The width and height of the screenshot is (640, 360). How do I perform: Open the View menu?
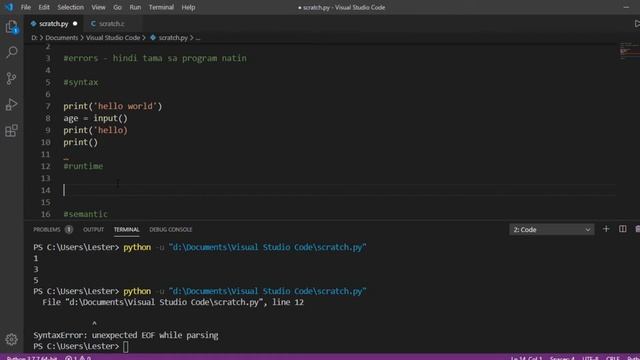pos(98,7)
